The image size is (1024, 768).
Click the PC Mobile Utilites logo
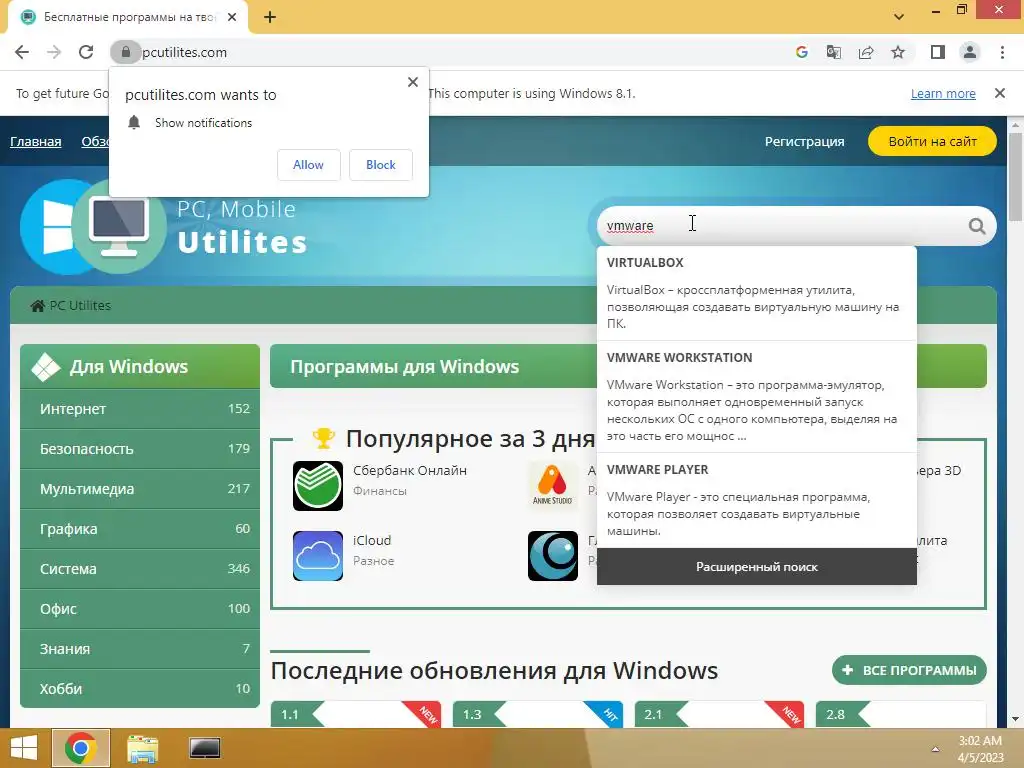[163, 227]
